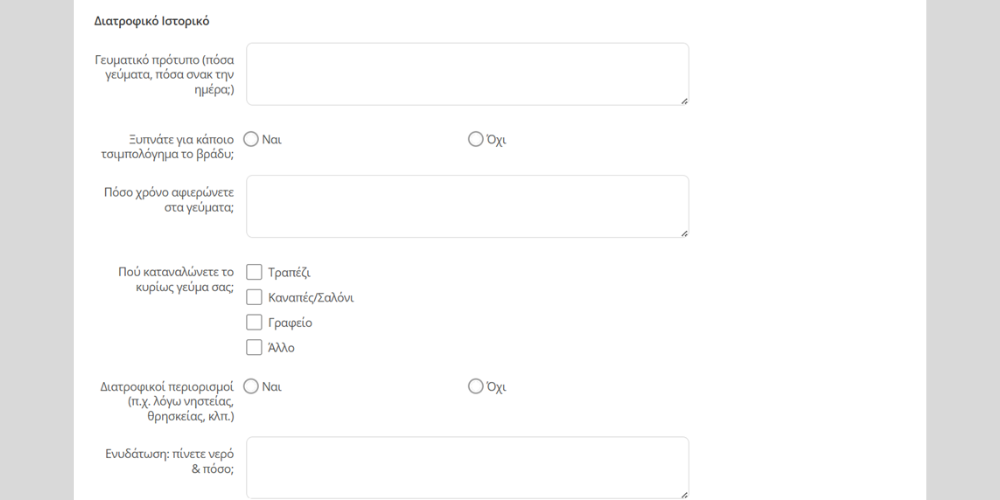Click resize handle of meal time textarea
1000x500 pixels.
click(684, 233)
